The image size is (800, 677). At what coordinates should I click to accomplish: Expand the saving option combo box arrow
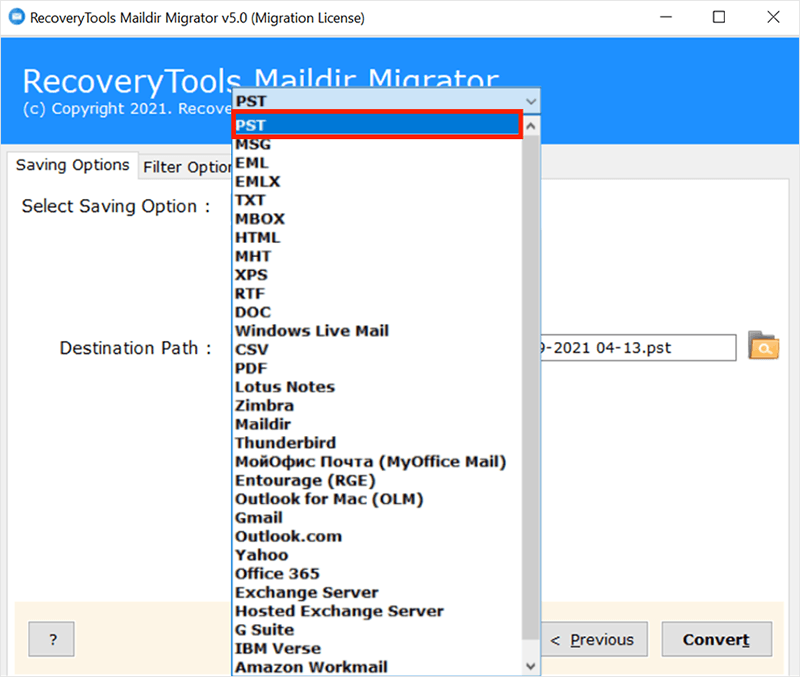tap(530, 102)
